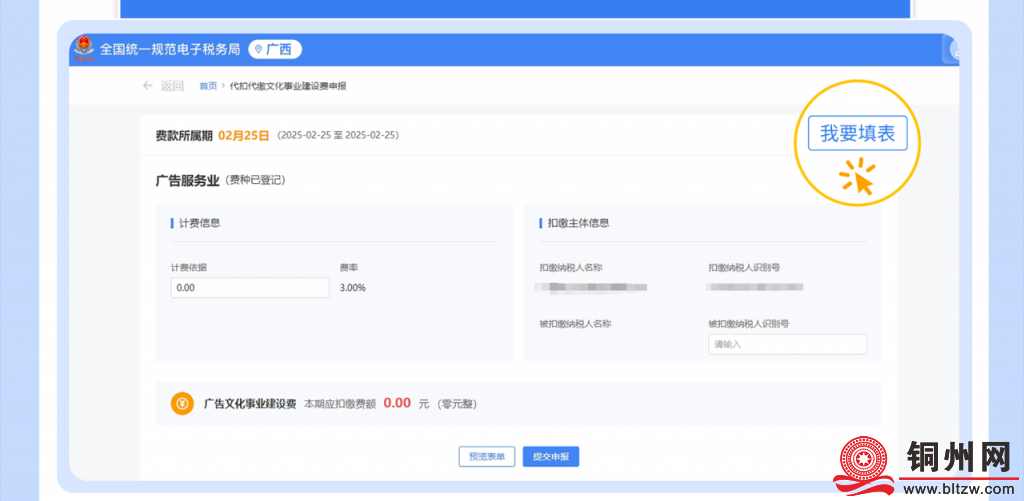This screenshot has height=501, width=1024.
Task: Open the 广西 region selector
Action: point(274,50)
